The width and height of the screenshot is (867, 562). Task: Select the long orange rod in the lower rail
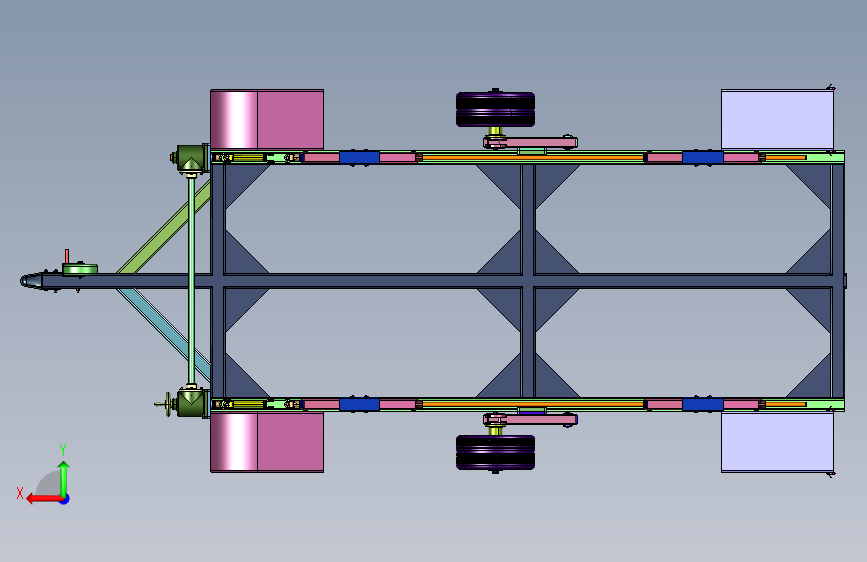click(532, 404)
